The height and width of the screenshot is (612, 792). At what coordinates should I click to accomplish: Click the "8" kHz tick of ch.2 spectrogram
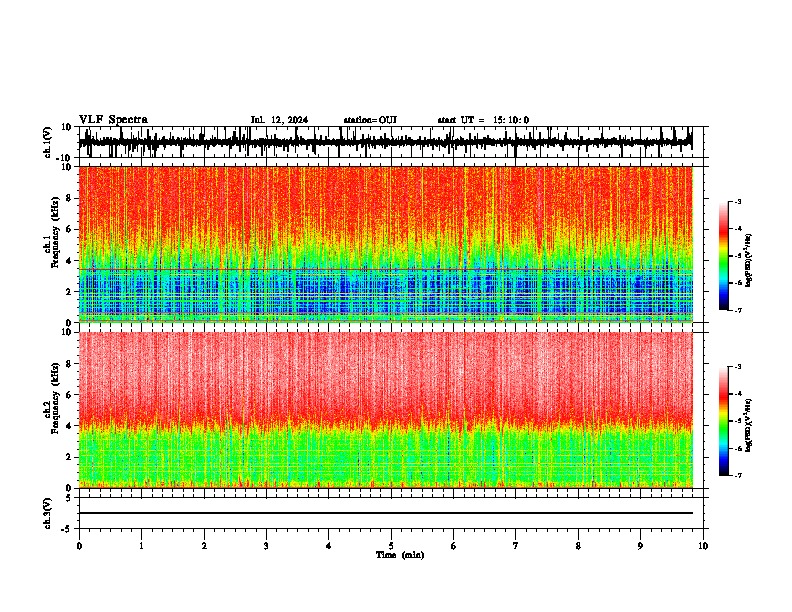pyautogui.click(x=69, y=364)
